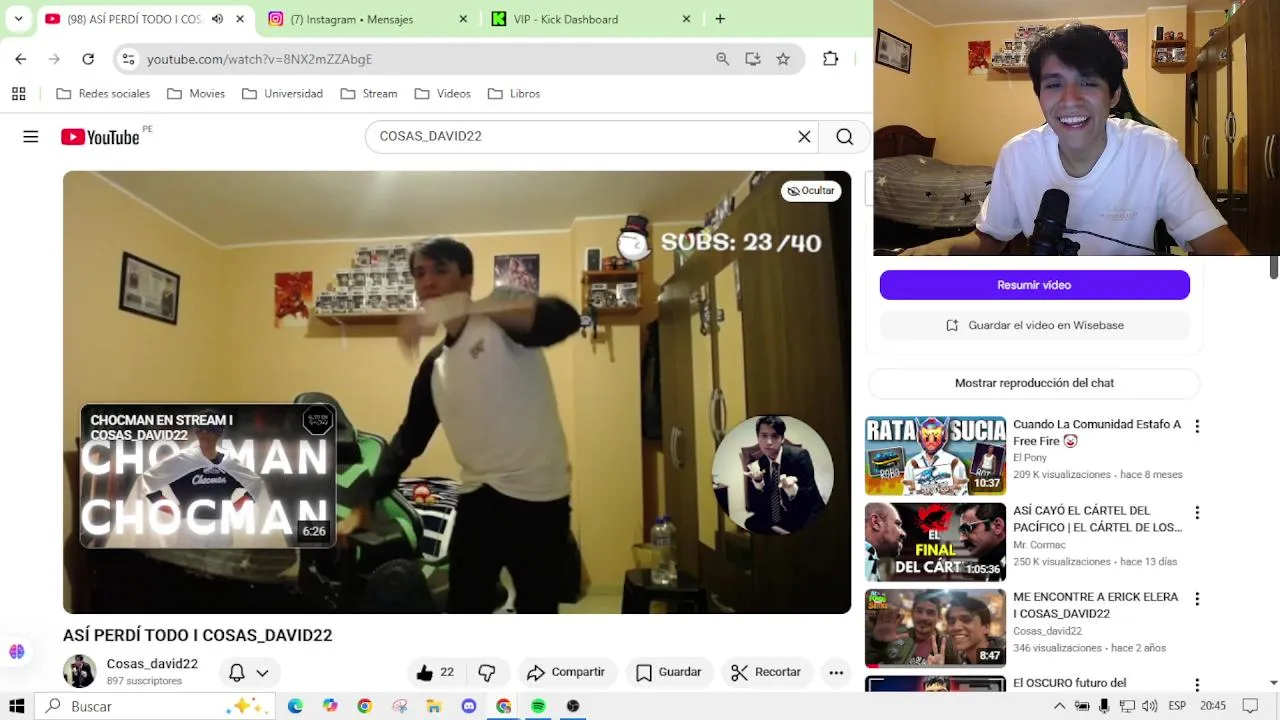1280x720 pixels.
Task: Launch Discord from the taskbar
Action: (469, 706)
